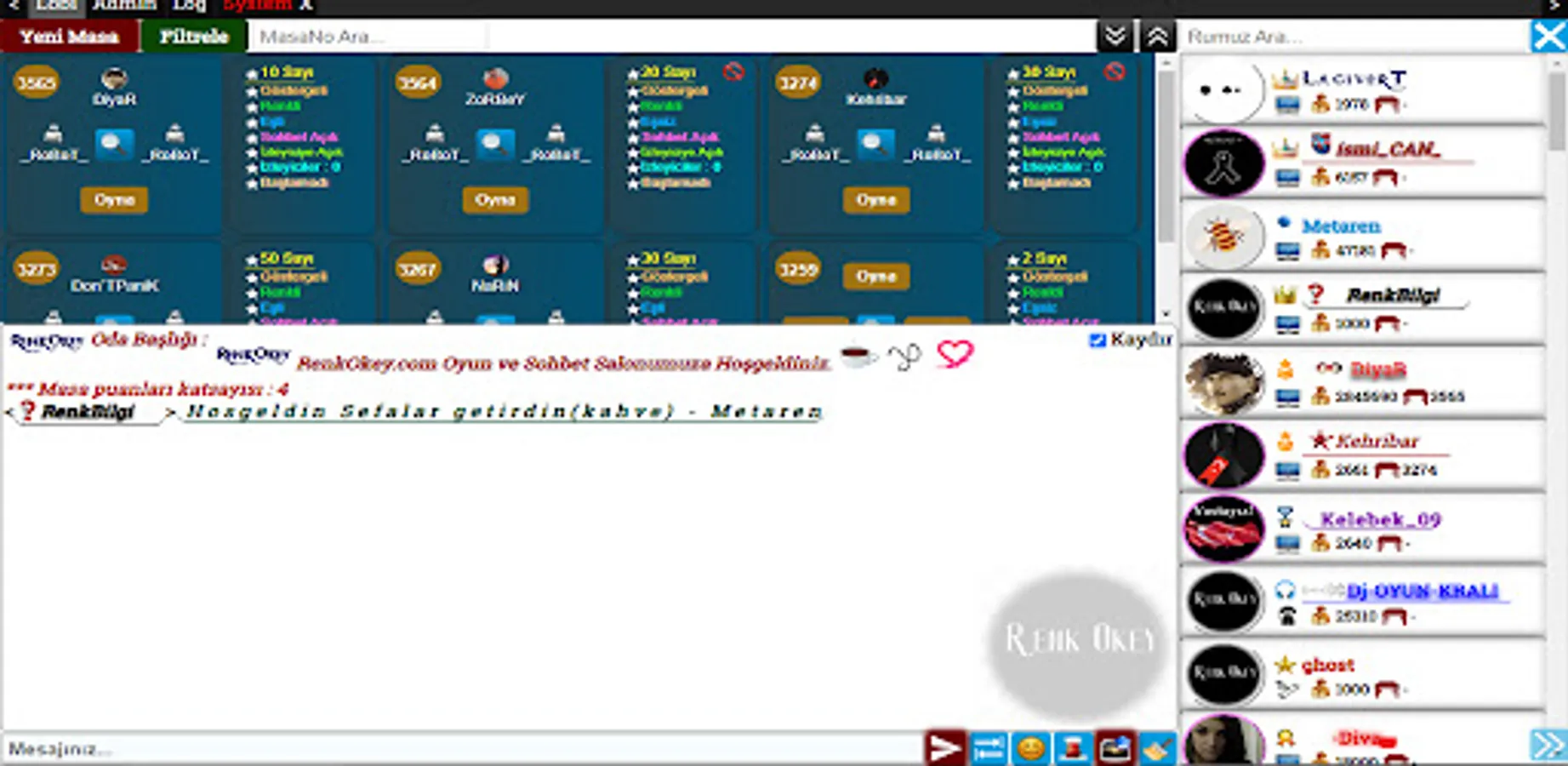Click table number badge 3565
The height and width of the screenshot is (766, 1568).
[37, 83]
